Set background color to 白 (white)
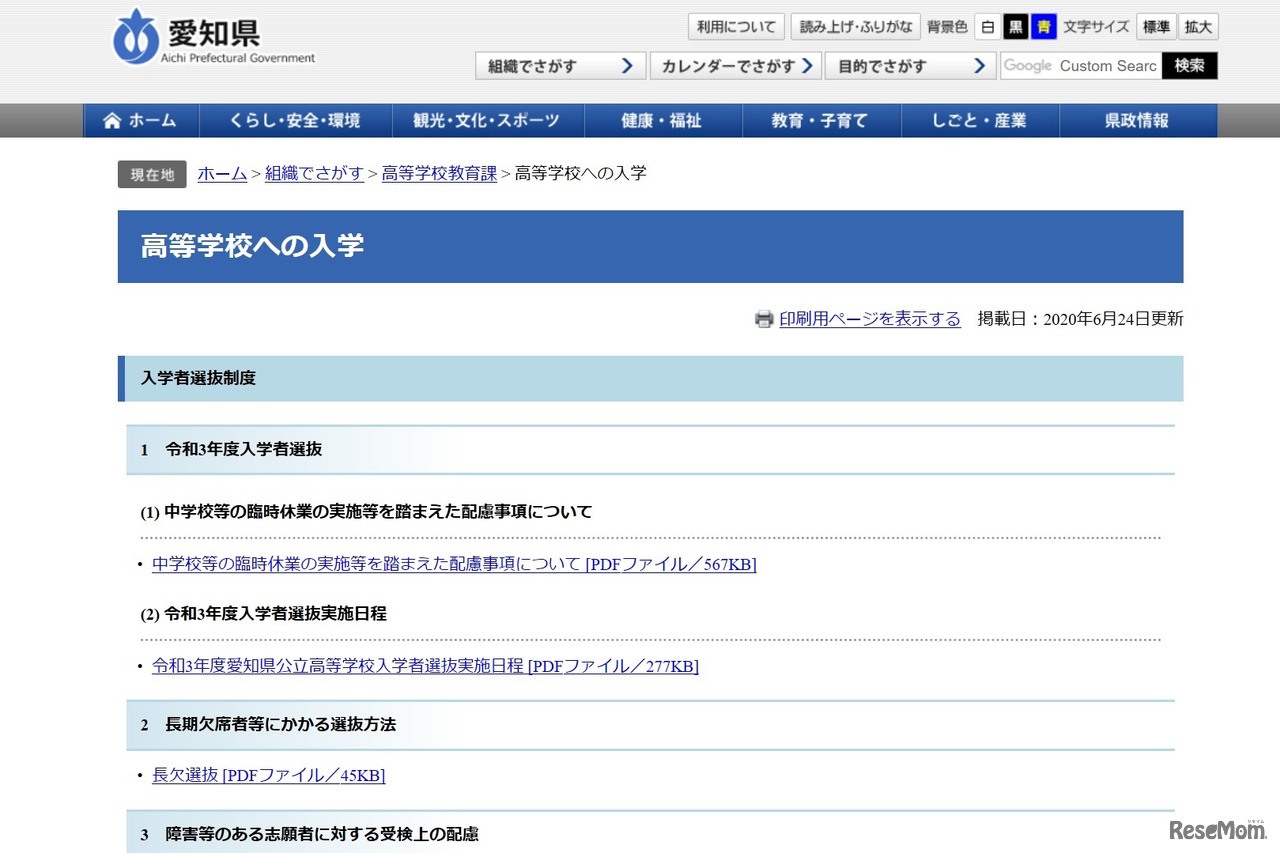The width and height of the screenshot is (1280, 853). (988, 27)
